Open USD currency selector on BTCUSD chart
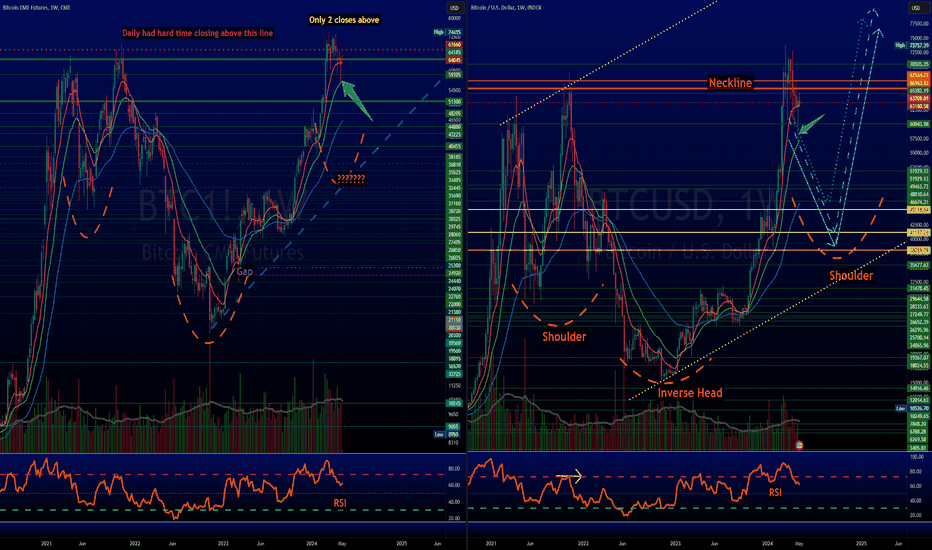932x550 pixels. [915, 8]
